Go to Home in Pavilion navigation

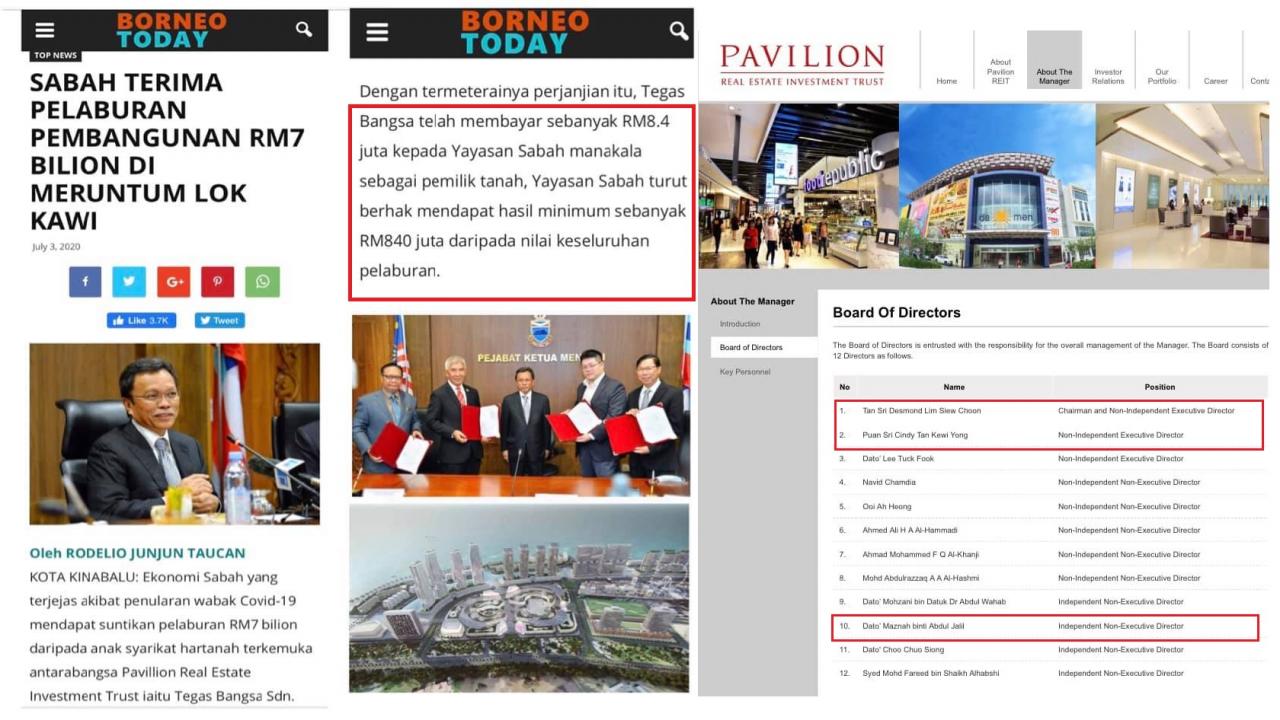(946, 81)
